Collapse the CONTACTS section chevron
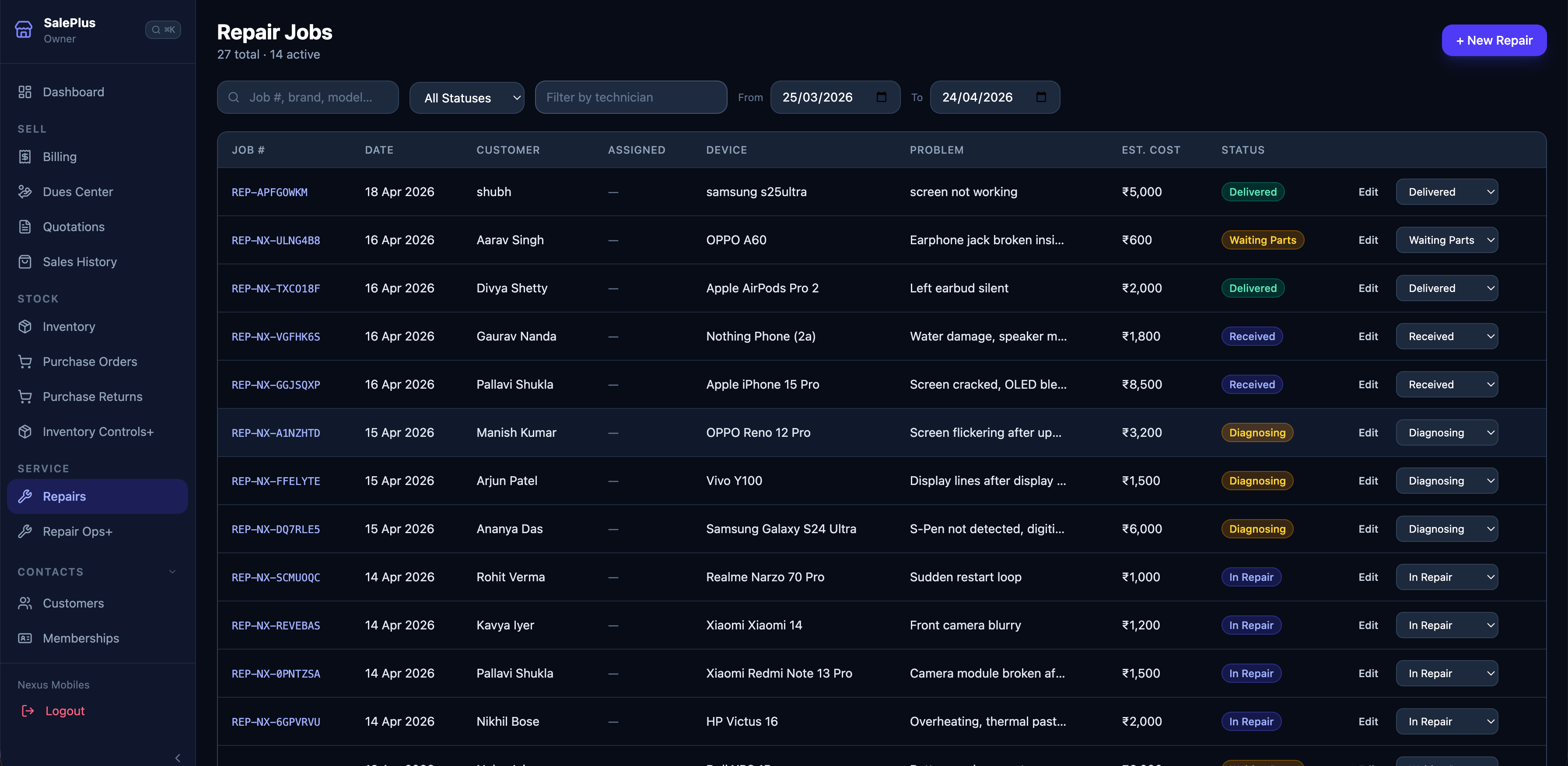This screenshot has width=1568, height=766. point(172,571)
